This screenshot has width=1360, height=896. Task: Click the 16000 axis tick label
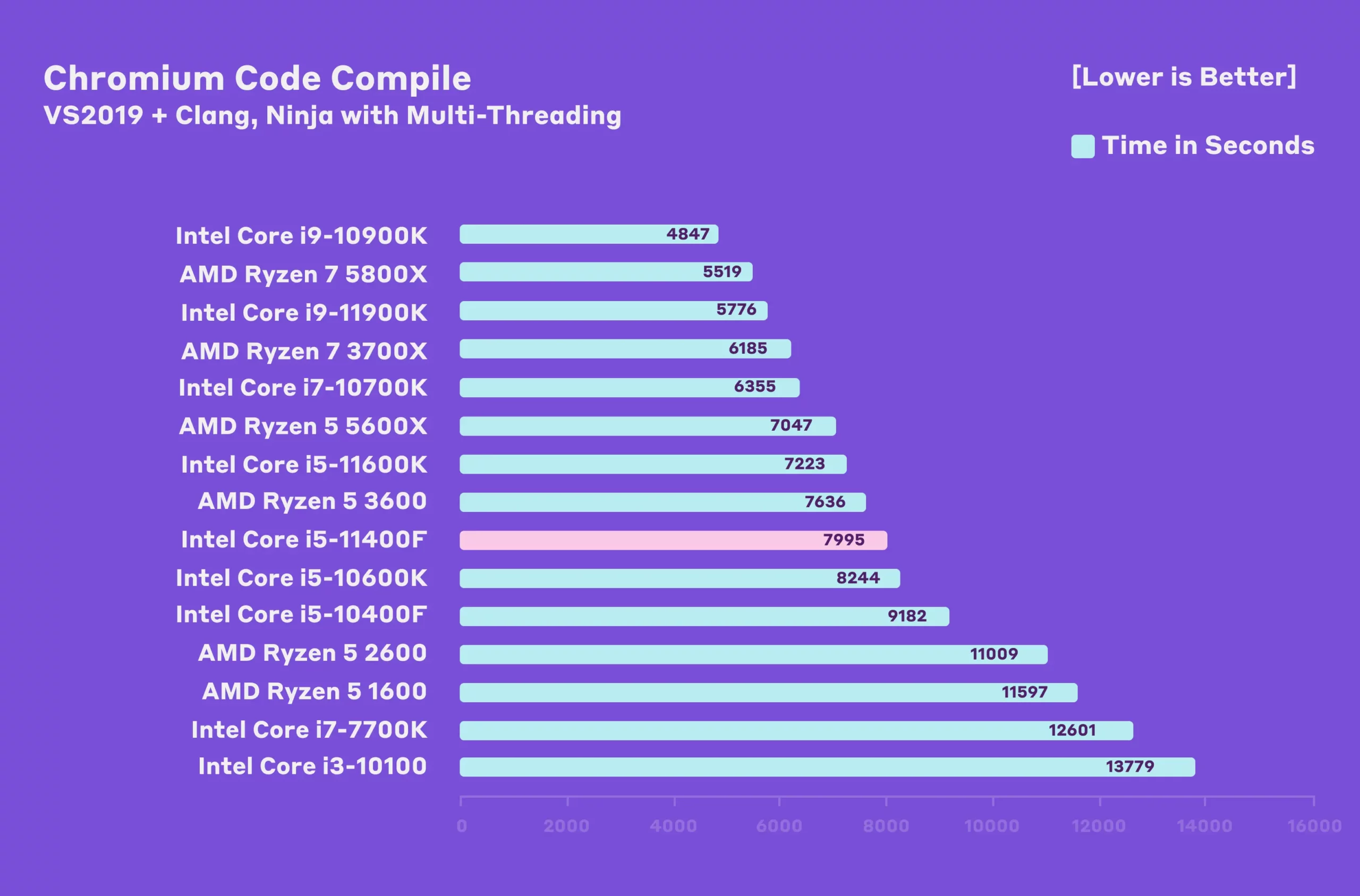point(1314,826)
